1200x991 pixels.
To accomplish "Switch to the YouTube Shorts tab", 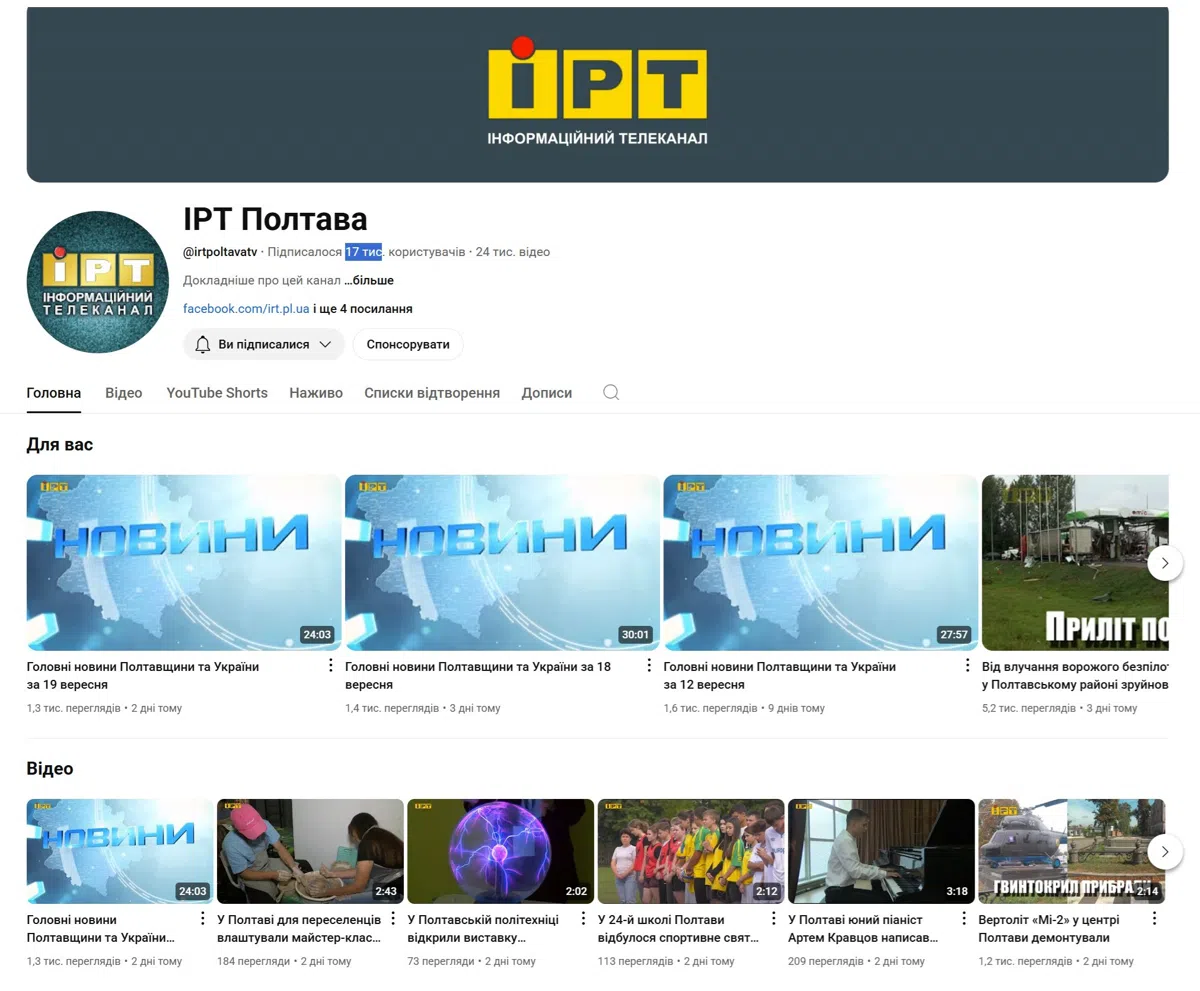I will pyautogui.click(x=217, y=393).
